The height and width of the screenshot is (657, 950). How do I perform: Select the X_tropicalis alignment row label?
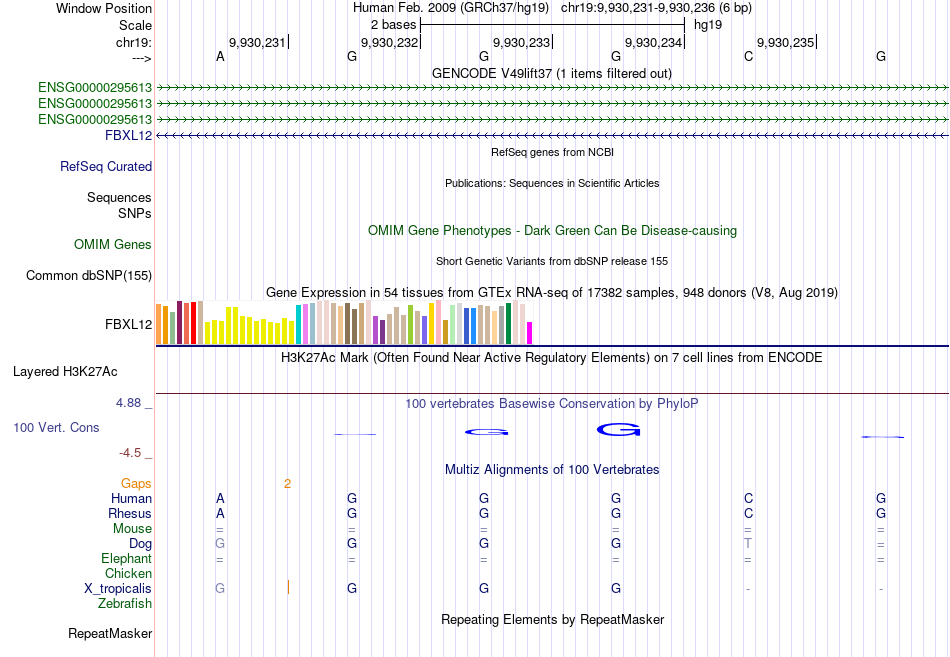tap(118, 589)
